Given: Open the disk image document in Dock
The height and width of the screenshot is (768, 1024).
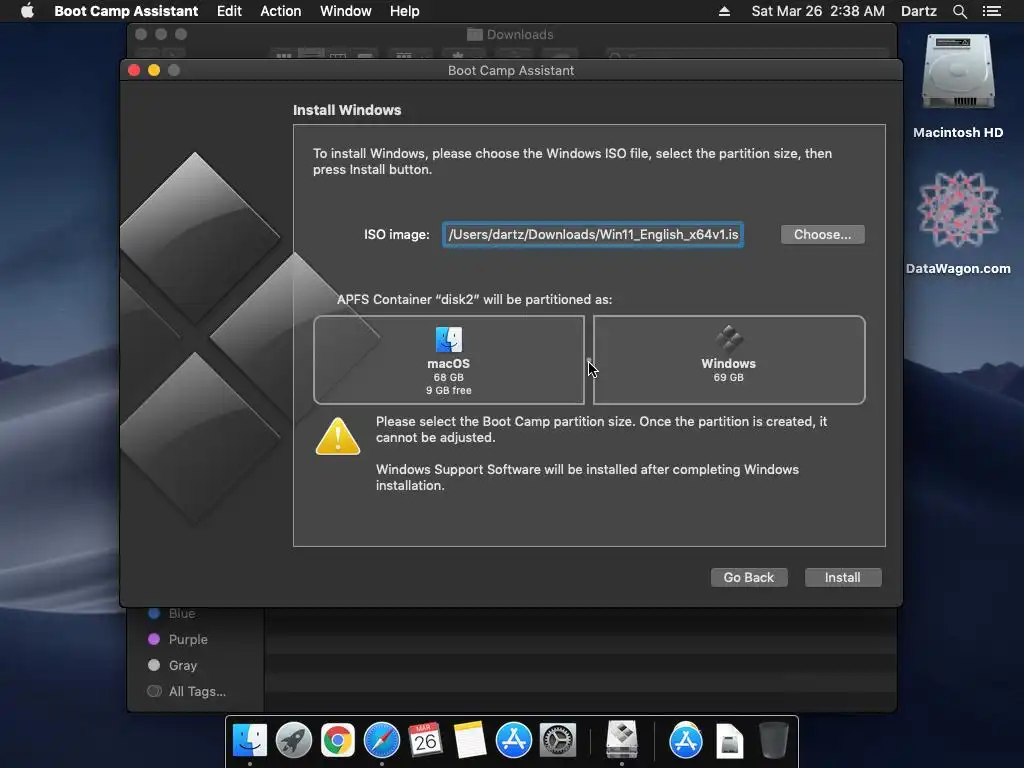Looking at the screenshot, I should 729,741.
